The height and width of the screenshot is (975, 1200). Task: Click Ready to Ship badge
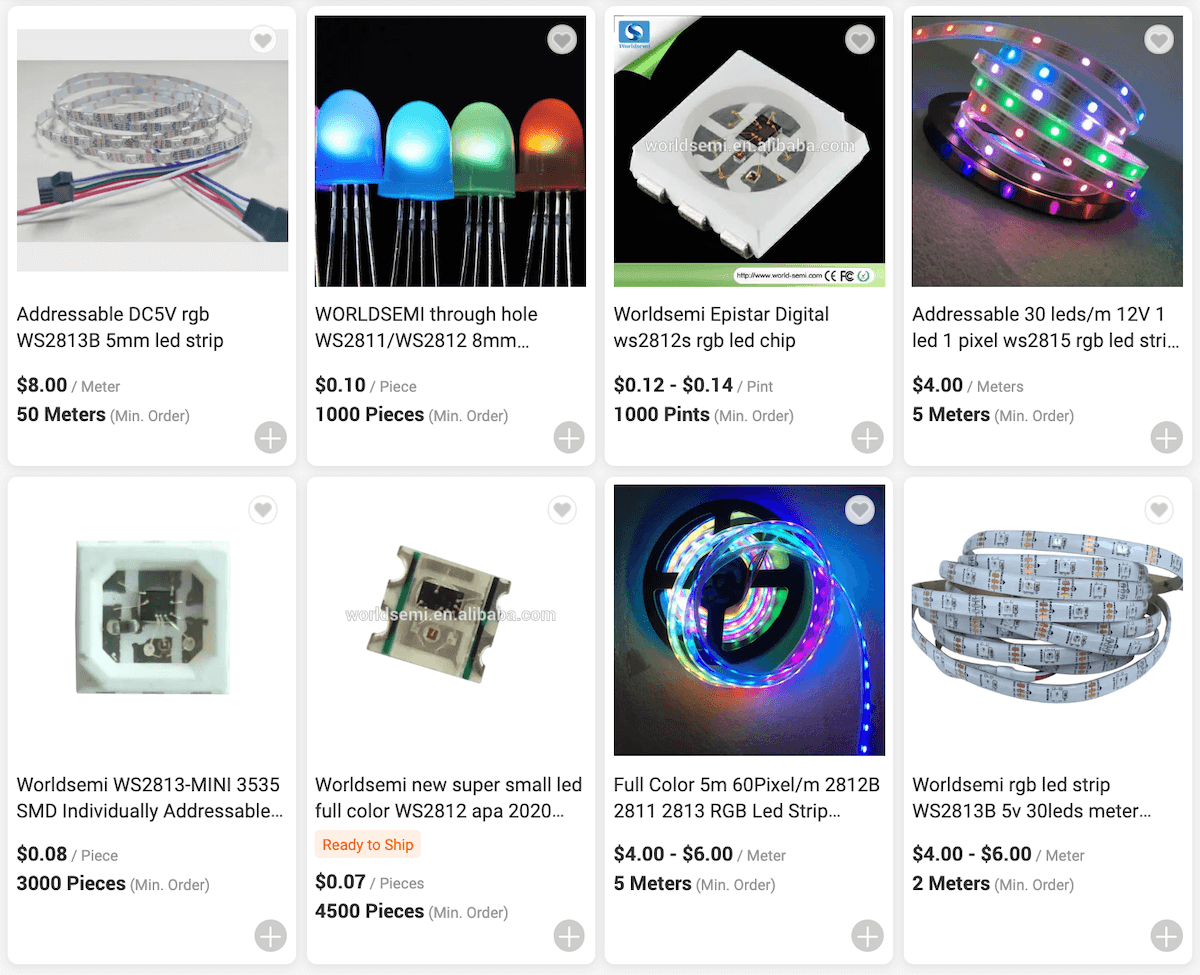coord(368,845)
